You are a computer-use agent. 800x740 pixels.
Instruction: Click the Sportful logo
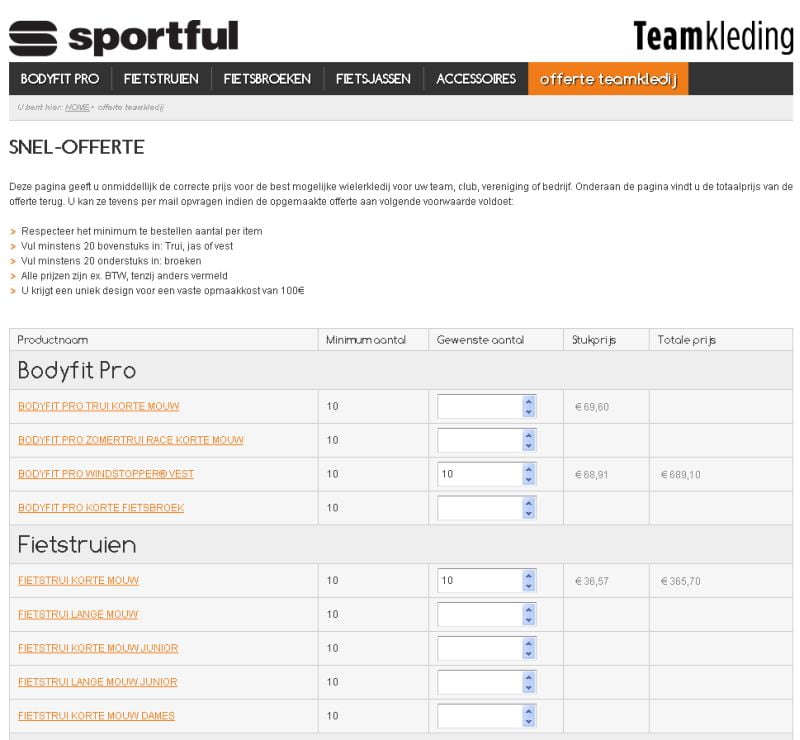pyautogui.click(x=124, y=37)
